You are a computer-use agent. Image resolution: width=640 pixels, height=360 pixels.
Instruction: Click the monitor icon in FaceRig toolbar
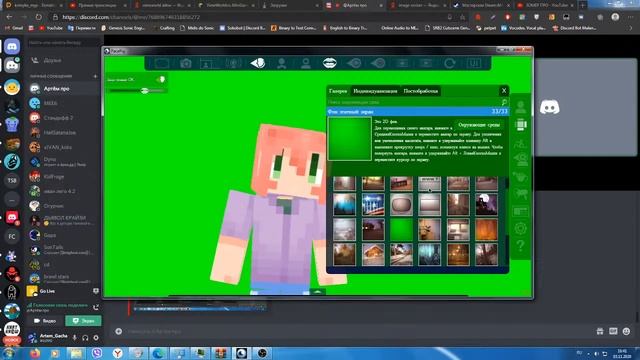pos(162,63)
